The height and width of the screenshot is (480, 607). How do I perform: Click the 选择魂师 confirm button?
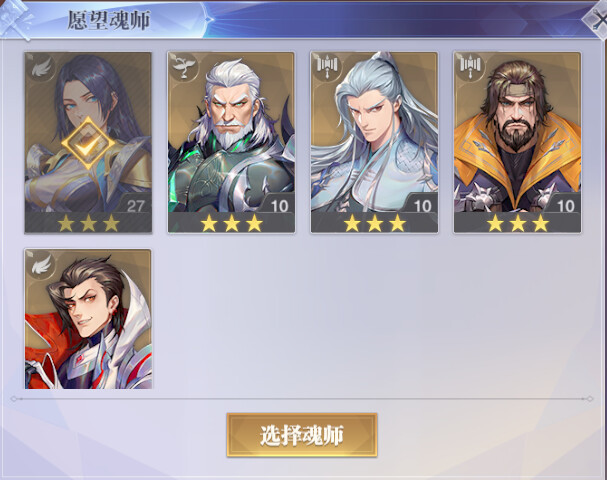coord(302,435)
